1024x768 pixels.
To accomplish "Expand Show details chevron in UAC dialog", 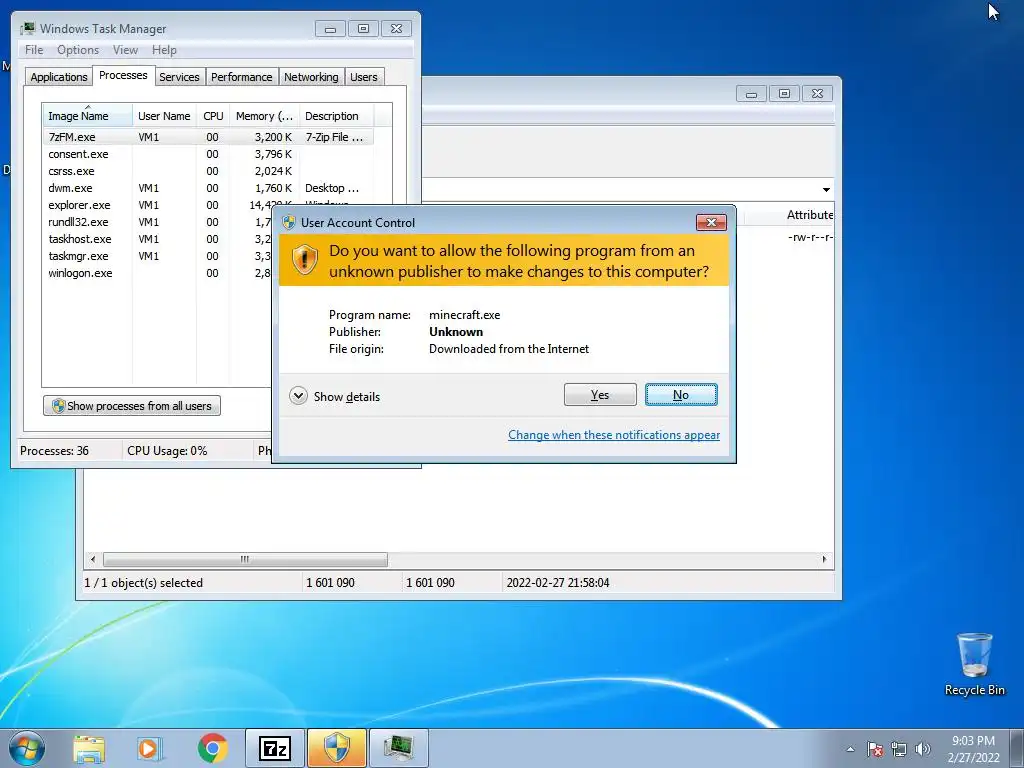I will coord(298,396).
